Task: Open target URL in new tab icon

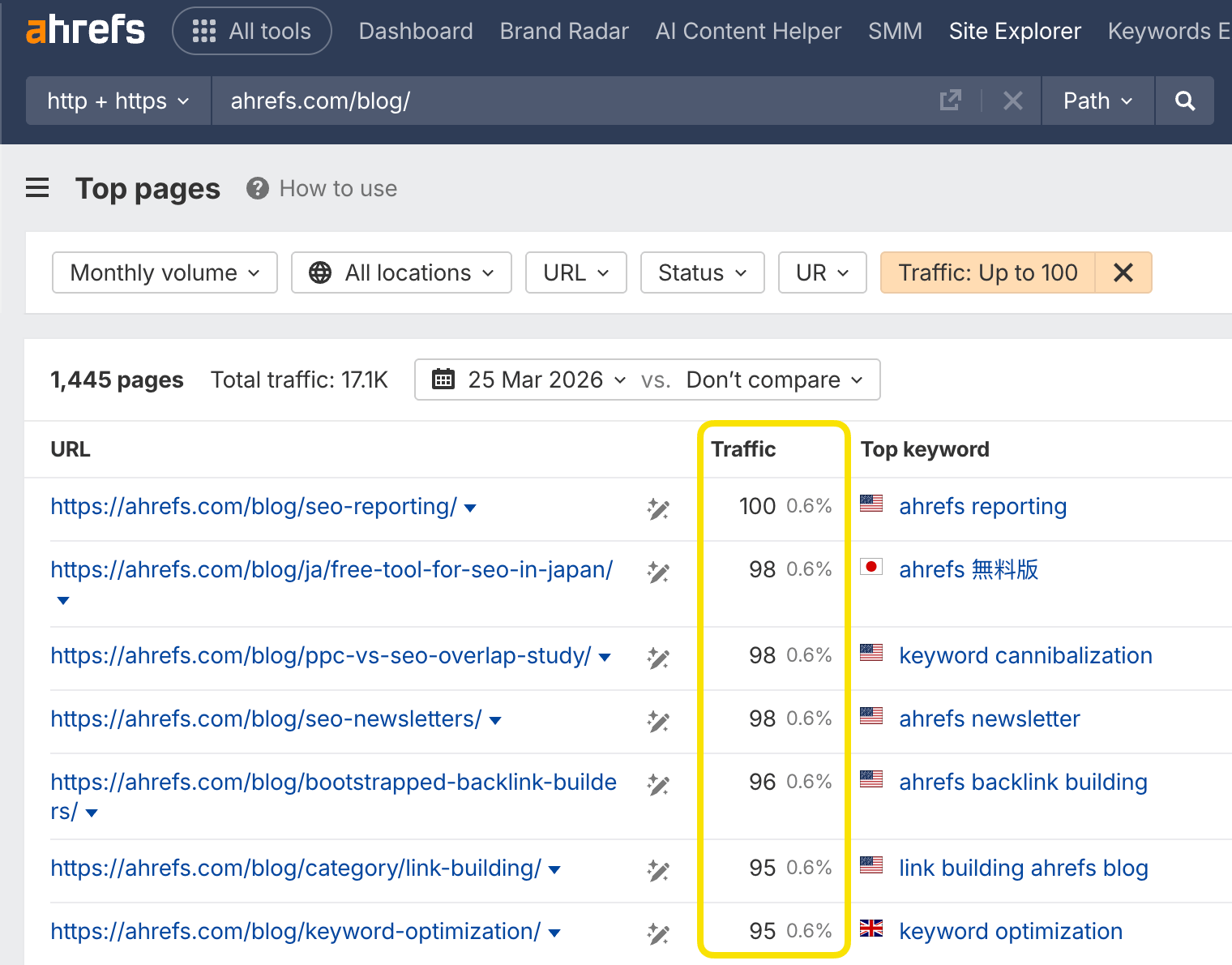Action: [x=950, y=100]
